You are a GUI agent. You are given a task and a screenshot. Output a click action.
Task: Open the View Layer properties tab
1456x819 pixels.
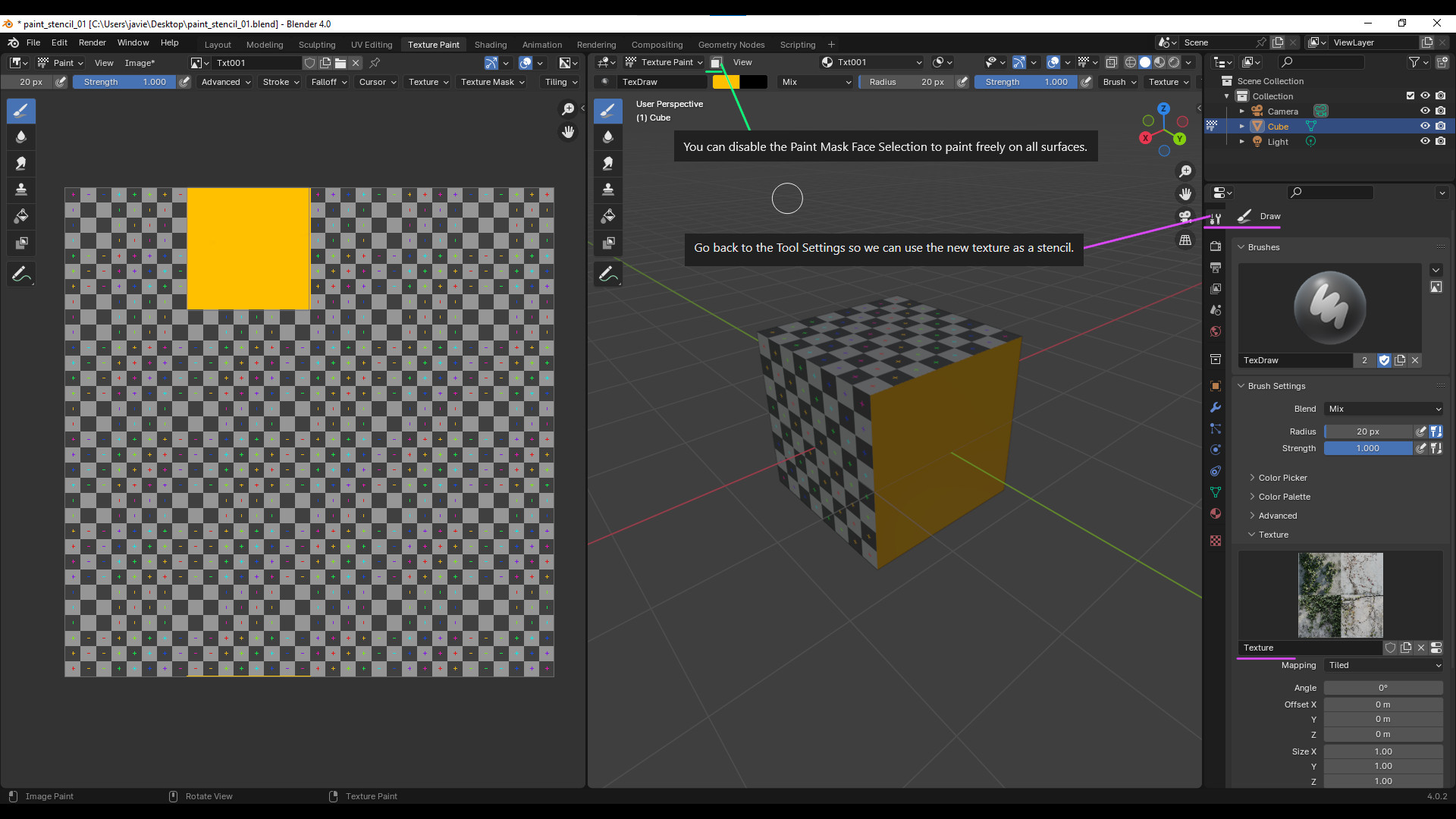(x=1216, y=288)
